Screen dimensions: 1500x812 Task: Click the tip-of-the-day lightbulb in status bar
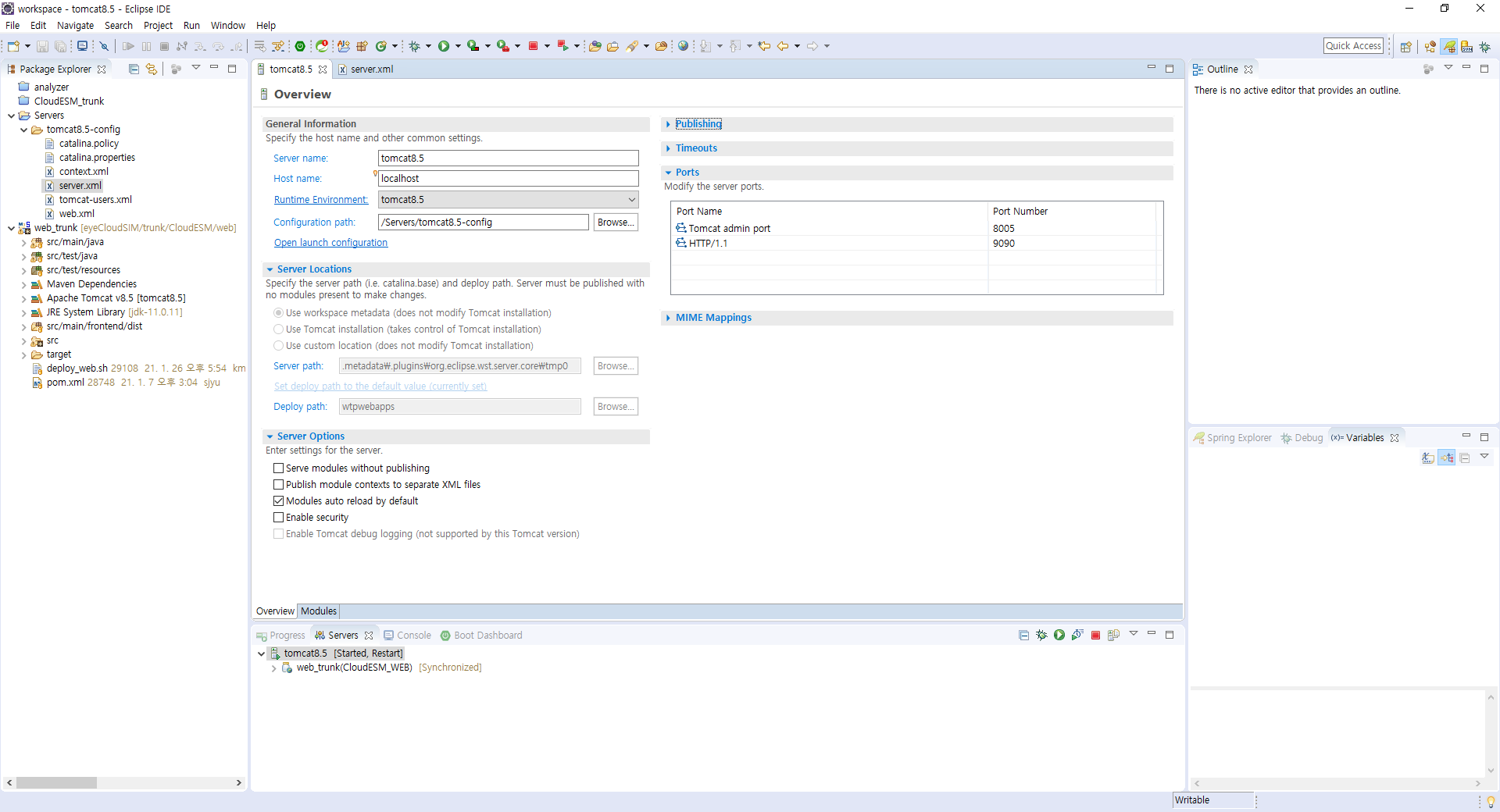(1491, 802)
